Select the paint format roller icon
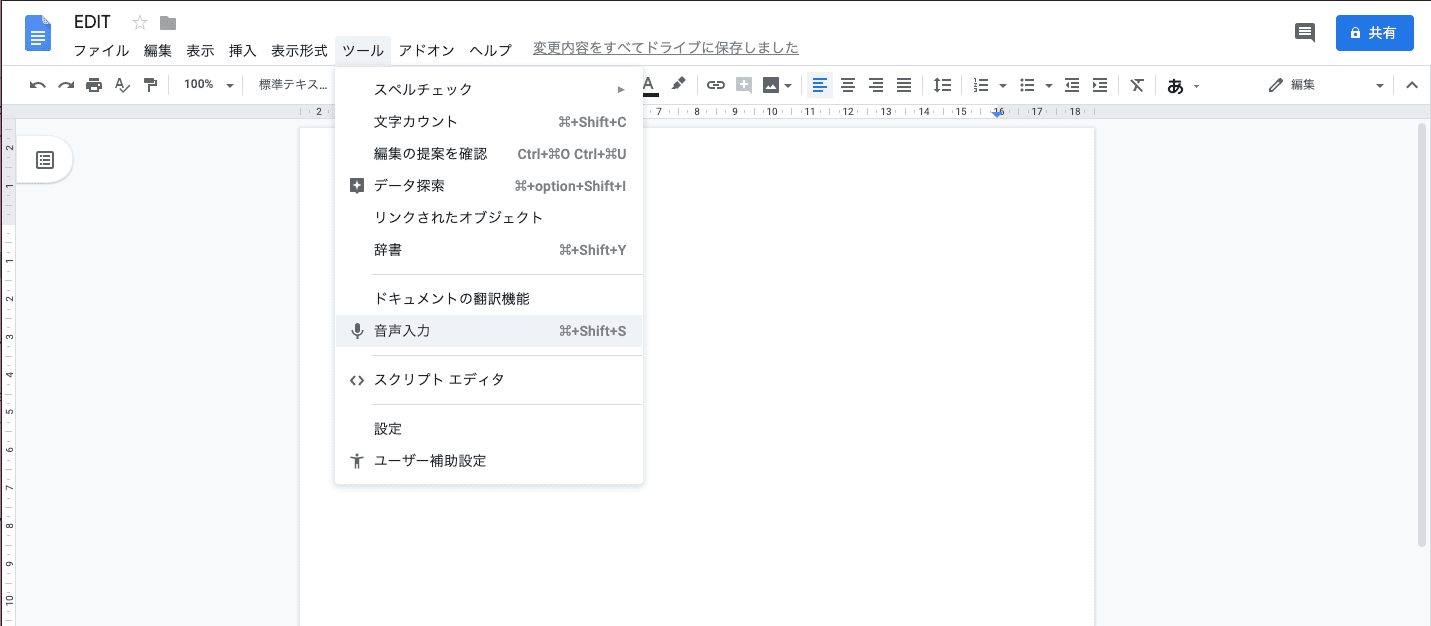 150,85
